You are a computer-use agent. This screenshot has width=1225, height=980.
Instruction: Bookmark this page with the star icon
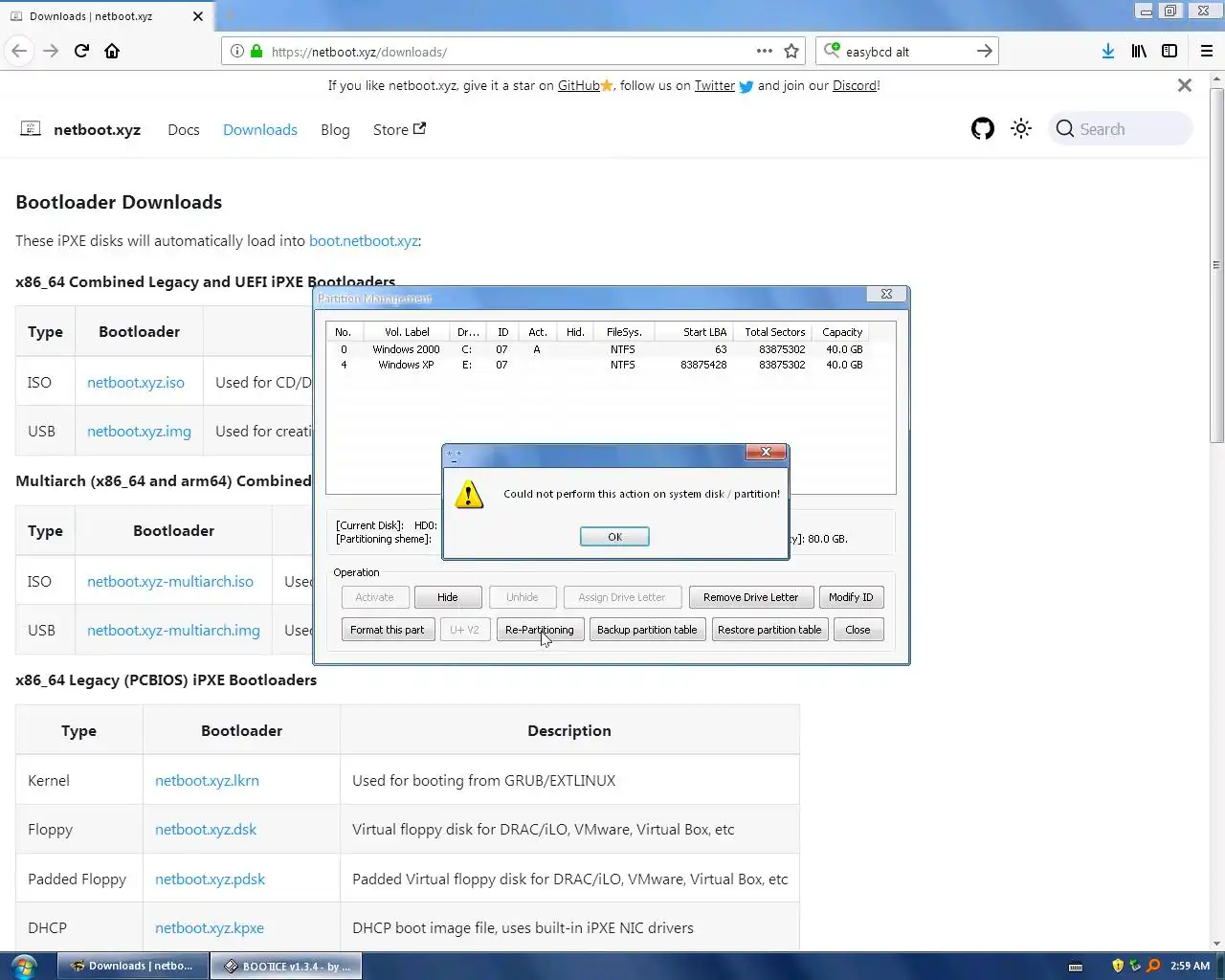pos(791,51)
